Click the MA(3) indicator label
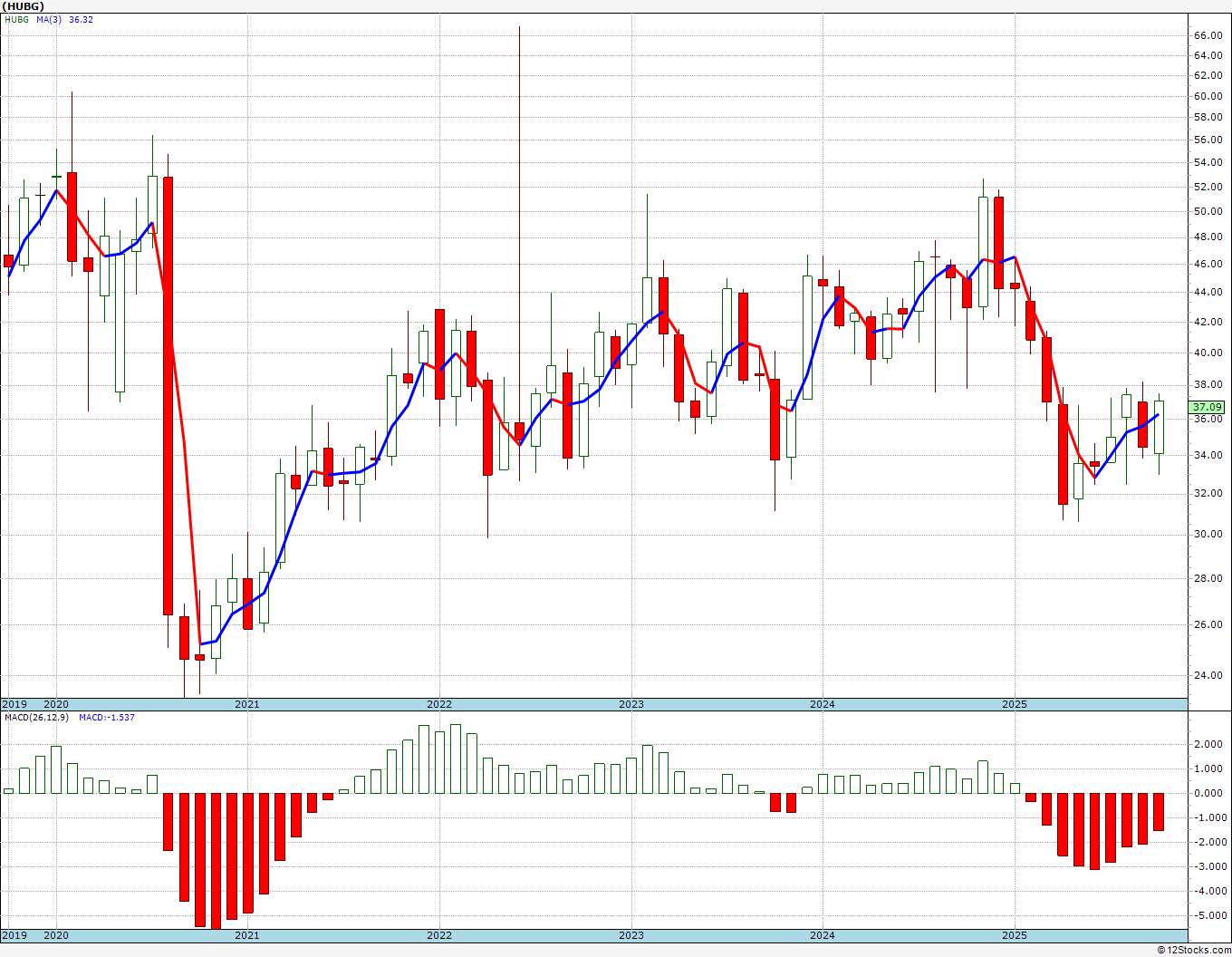The image size is (1232, 957). [x=50, y=19]
